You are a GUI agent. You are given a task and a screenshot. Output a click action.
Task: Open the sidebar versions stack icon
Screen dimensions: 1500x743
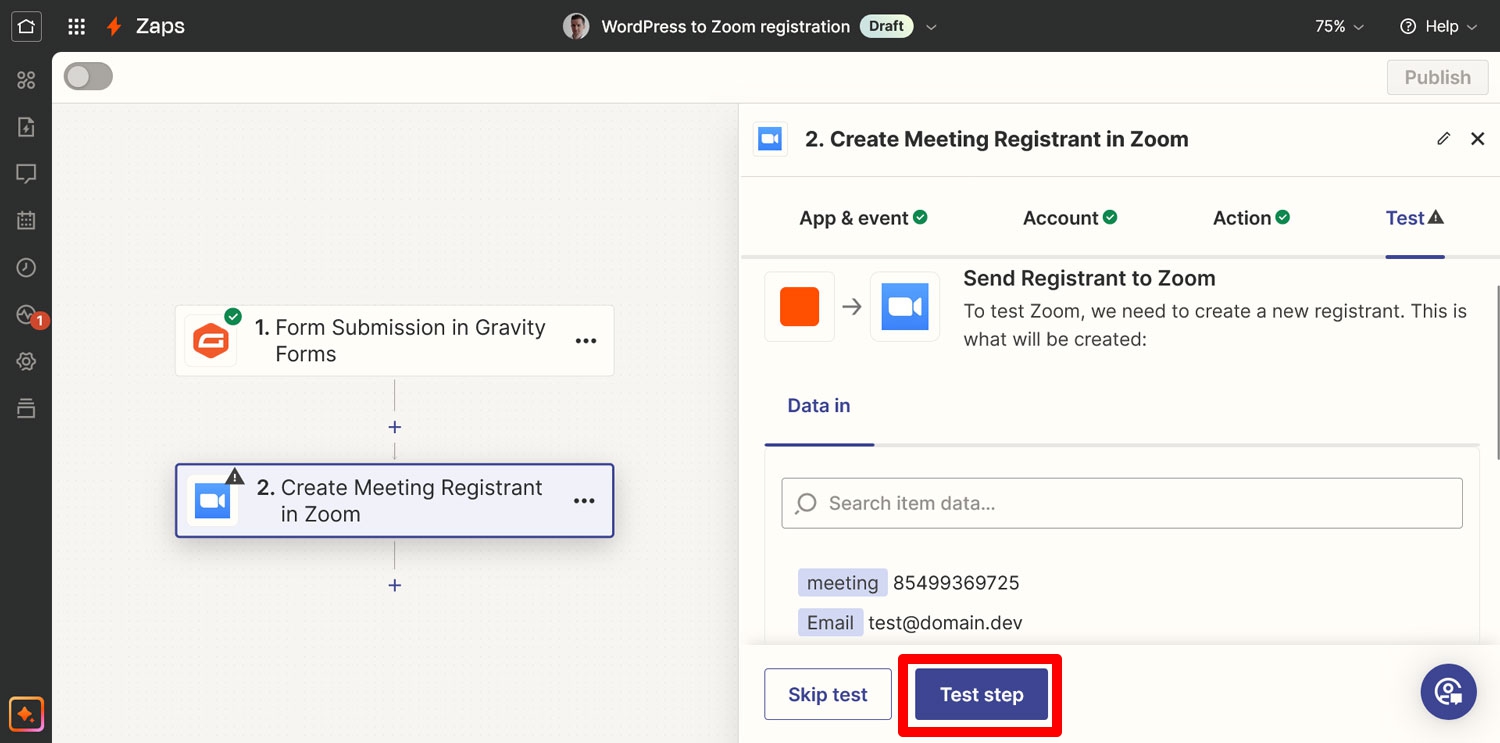click(x=26, y=408)
